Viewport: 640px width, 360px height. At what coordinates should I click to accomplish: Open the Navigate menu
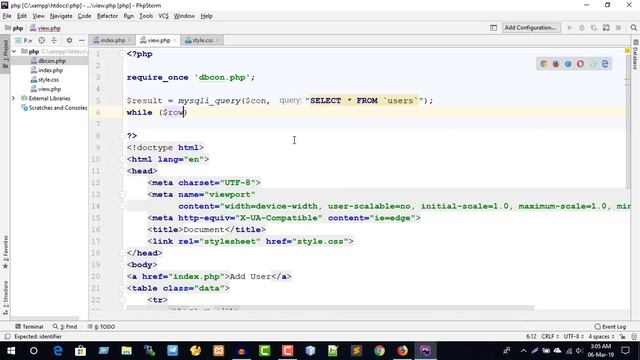click(61, 16)
